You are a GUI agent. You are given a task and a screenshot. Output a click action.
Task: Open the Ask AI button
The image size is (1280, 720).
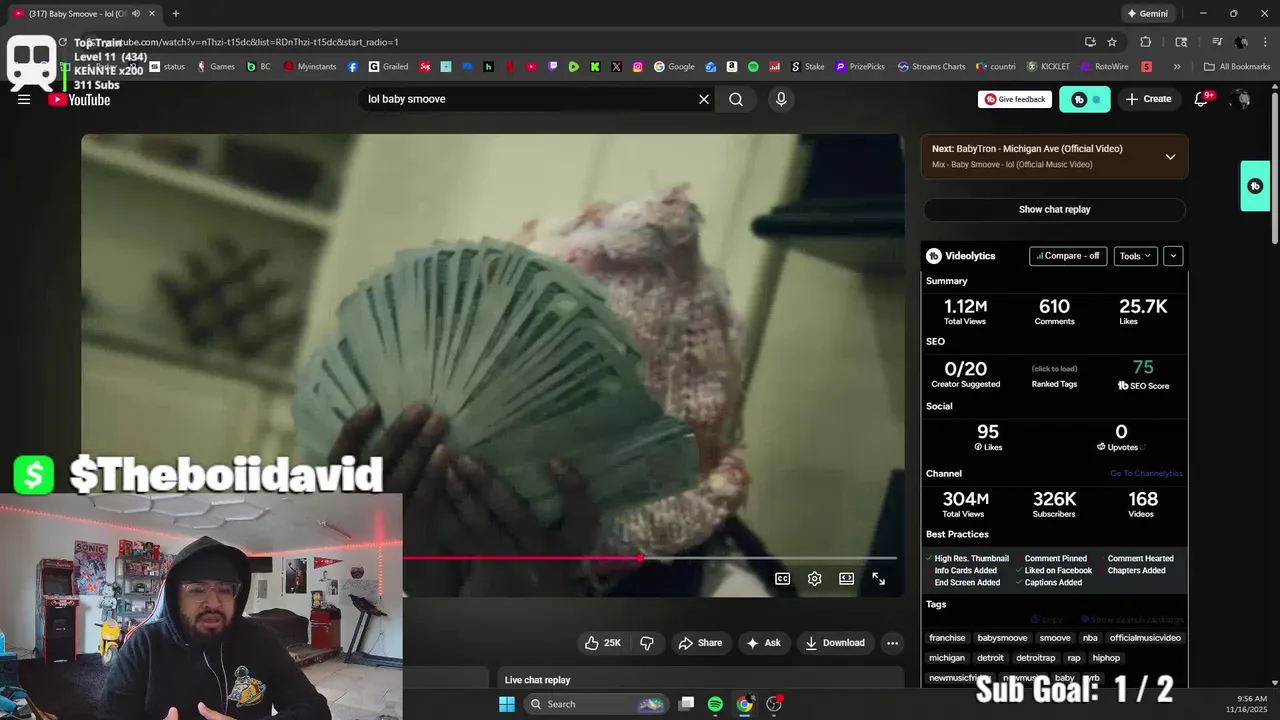[x=762, y=643]
